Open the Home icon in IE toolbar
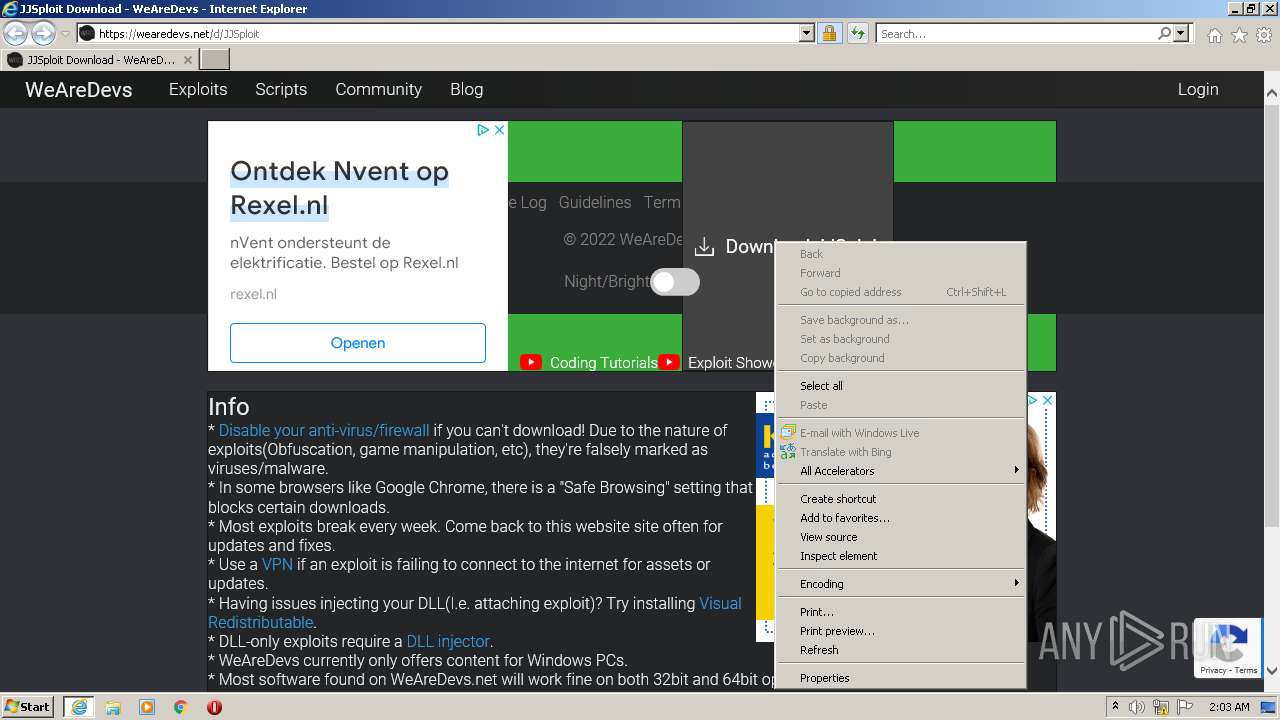 click(1214, 35)
